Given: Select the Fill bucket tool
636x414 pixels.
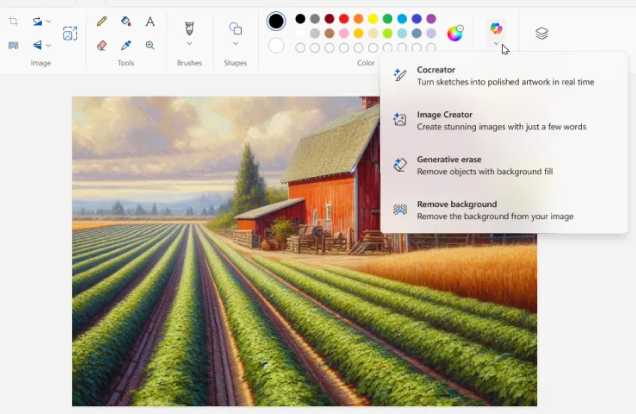Looking at the screenshot, I should [126, 21].
